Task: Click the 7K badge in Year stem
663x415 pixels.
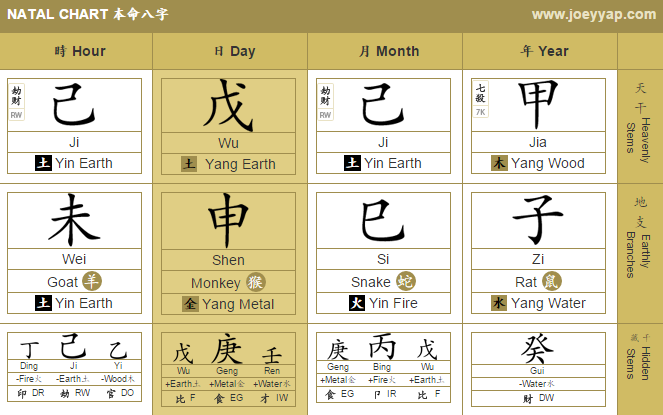Action: [x=480, y=112]
